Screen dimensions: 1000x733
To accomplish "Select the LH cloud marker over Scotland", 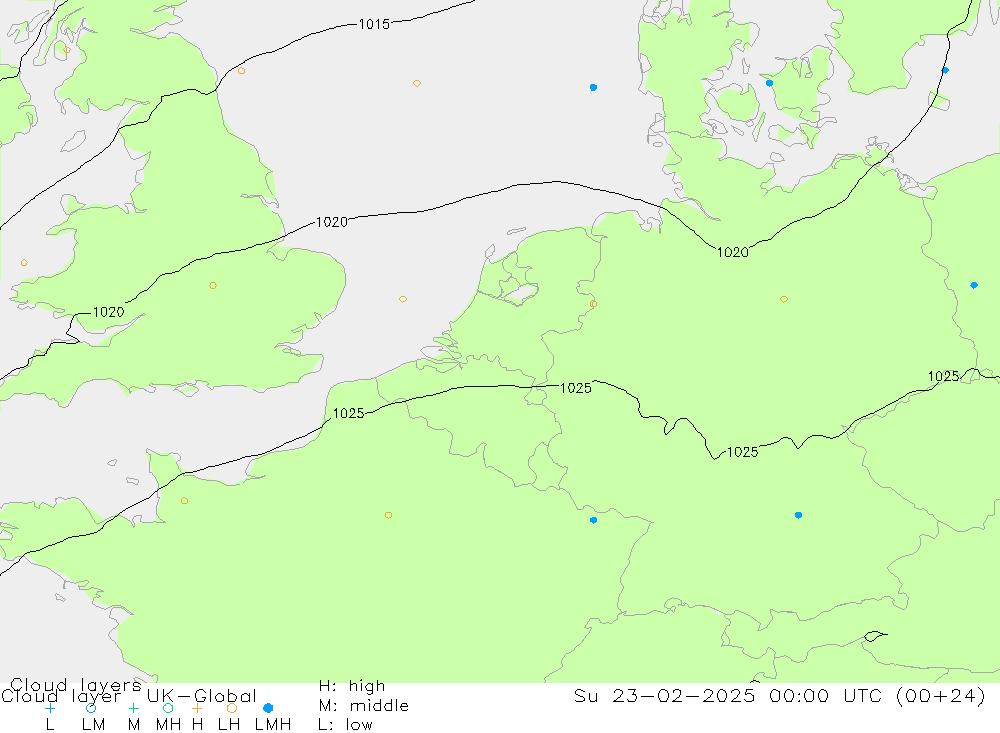I will (67, 50).
